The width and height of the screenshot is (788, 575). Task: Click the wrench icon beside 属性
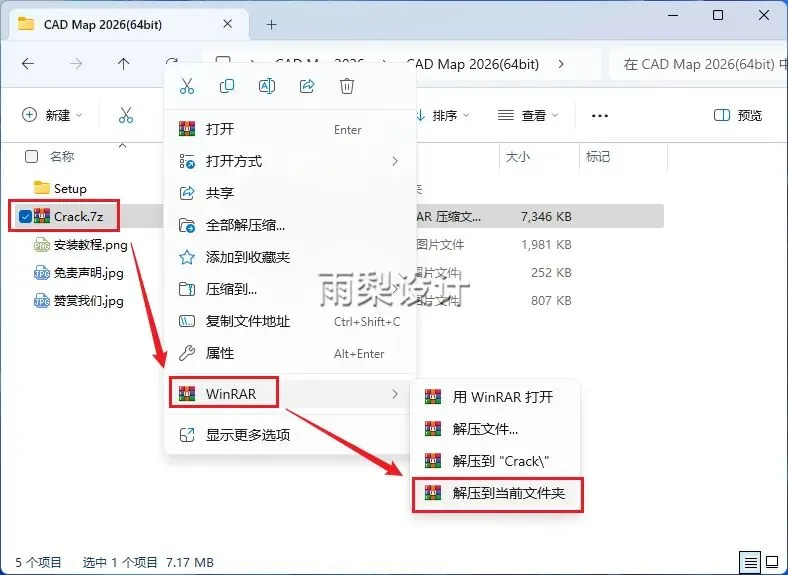pyautogui.click(x=187, y=353)
